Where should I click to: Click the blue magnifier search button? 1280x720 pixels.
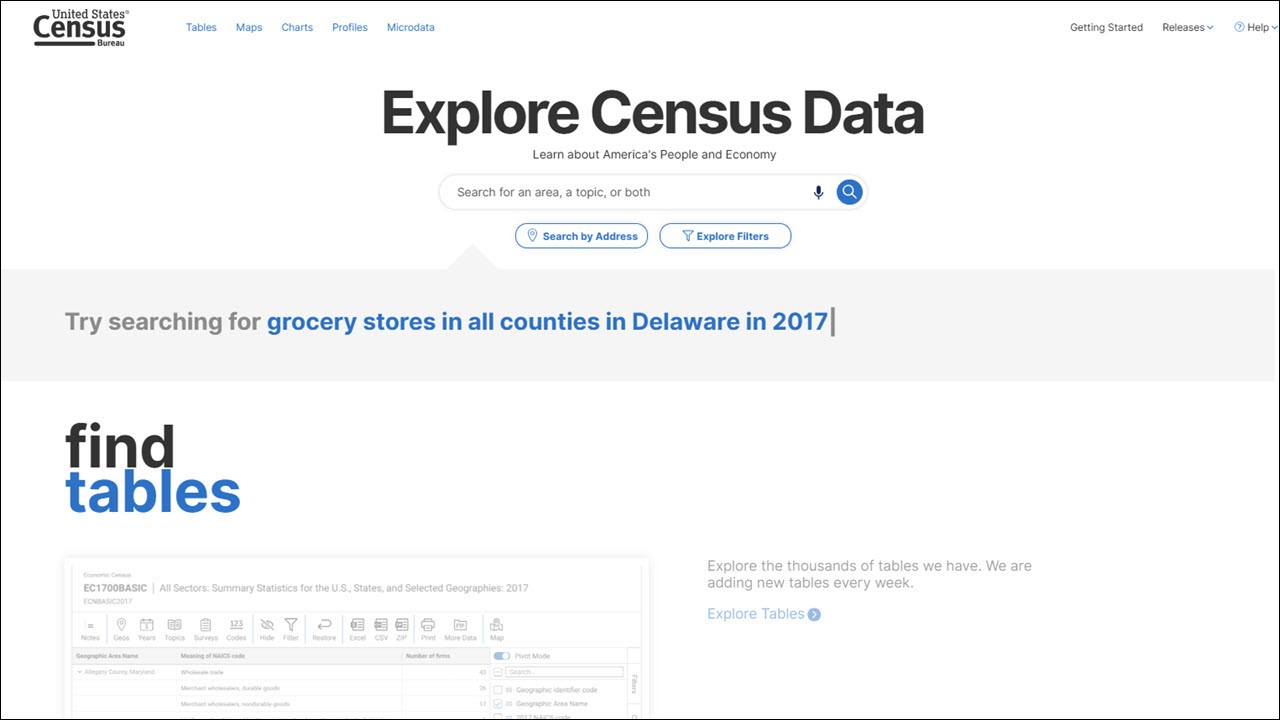pos(849,192)
